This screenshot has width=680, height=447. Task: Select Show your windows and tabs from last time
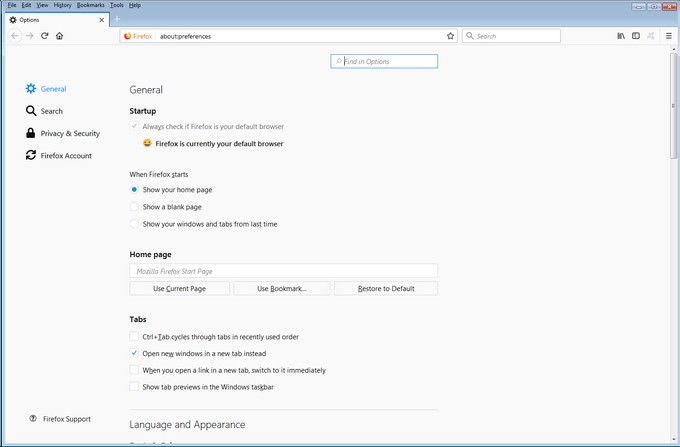click(x=134, y=224)
